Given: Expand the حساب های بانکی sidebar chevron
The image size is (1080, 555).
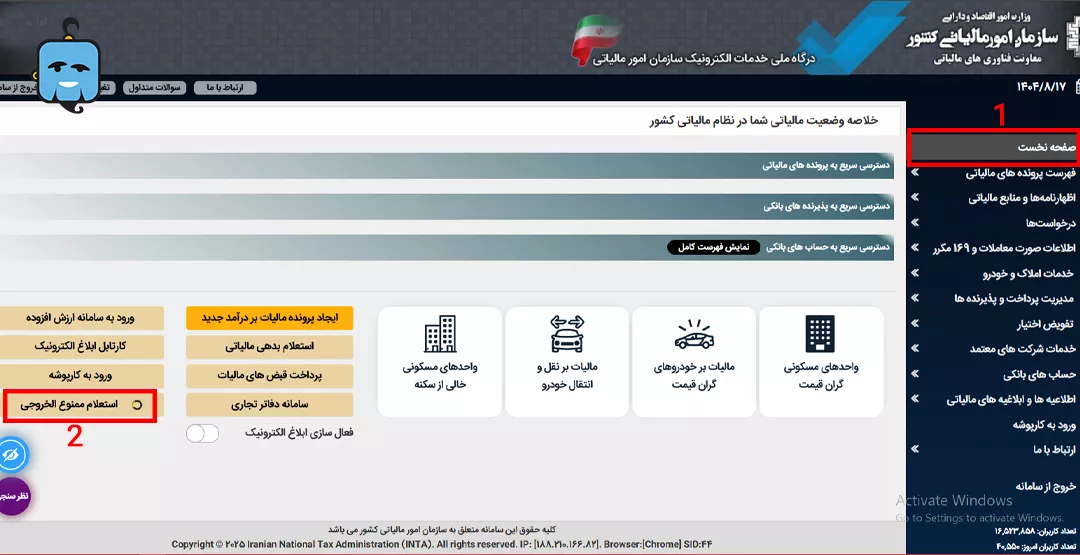Looking at the screenshot, I should 915,374.
